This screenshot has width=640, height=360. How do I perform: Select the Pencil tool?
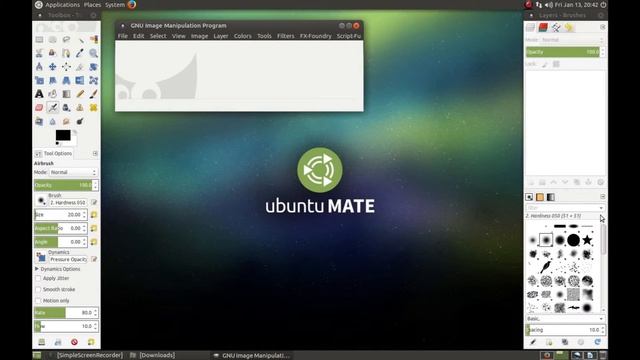(80, 94)
